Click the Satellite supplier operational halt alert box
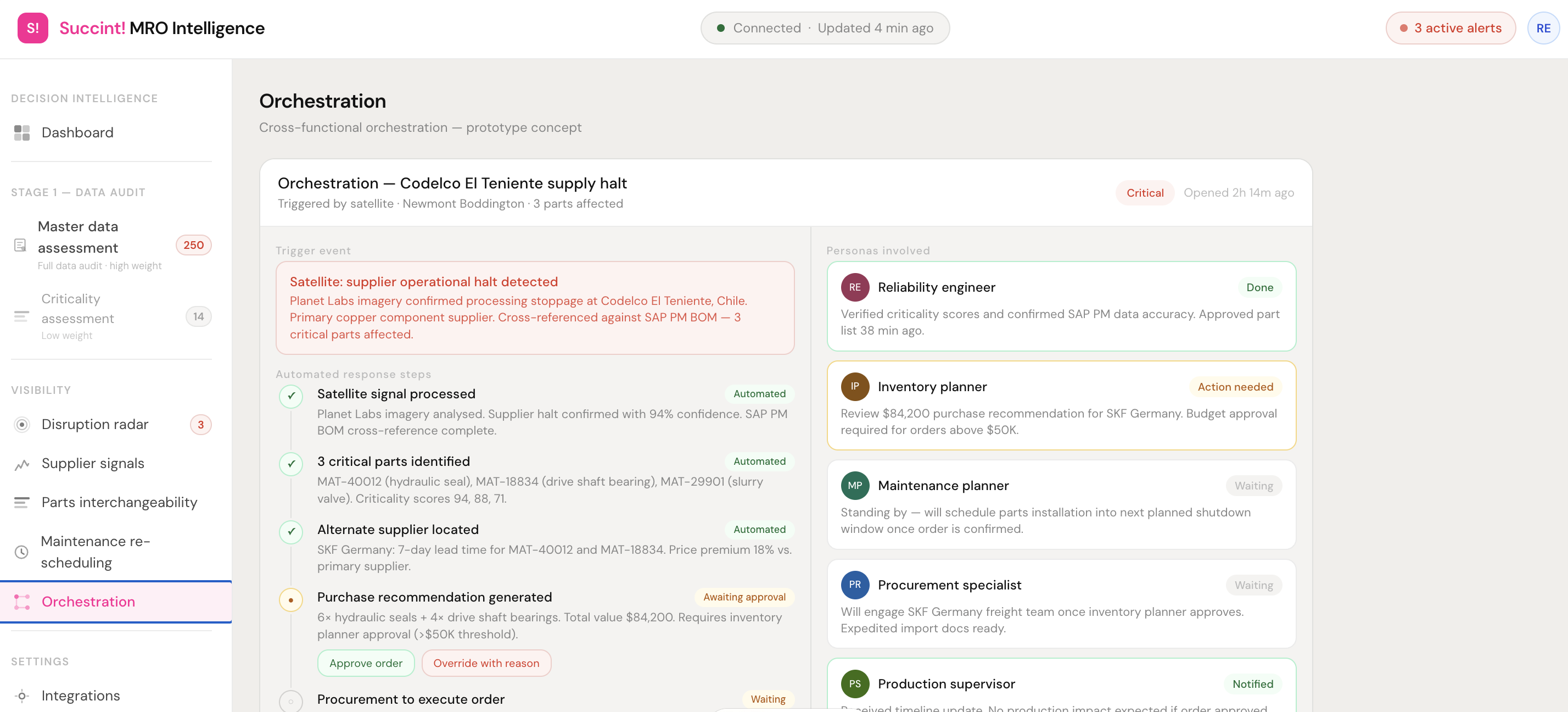 point(535,308)
